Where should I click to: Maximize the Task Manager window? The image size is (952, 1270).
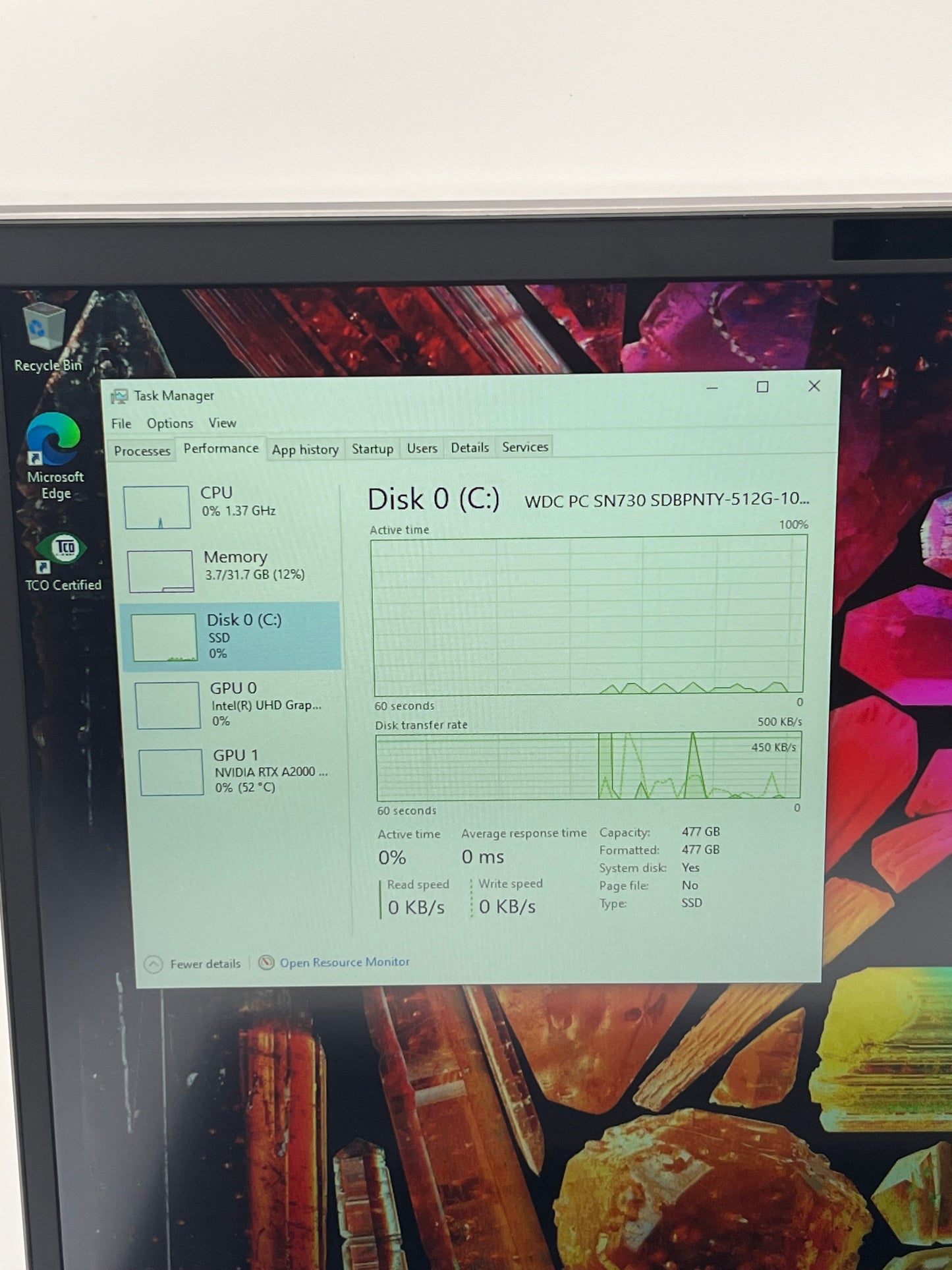tap(762, 387)
